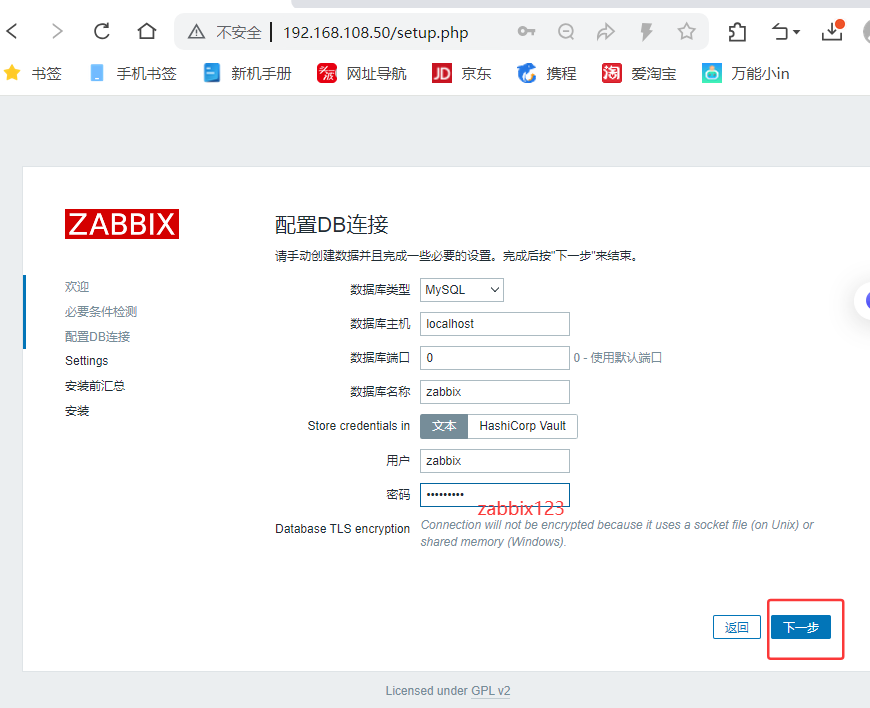Screen dimensions: 870x708
Task: Click the share arrow icon in address bar
Action: pyautogui.click(x=605, y=32)
